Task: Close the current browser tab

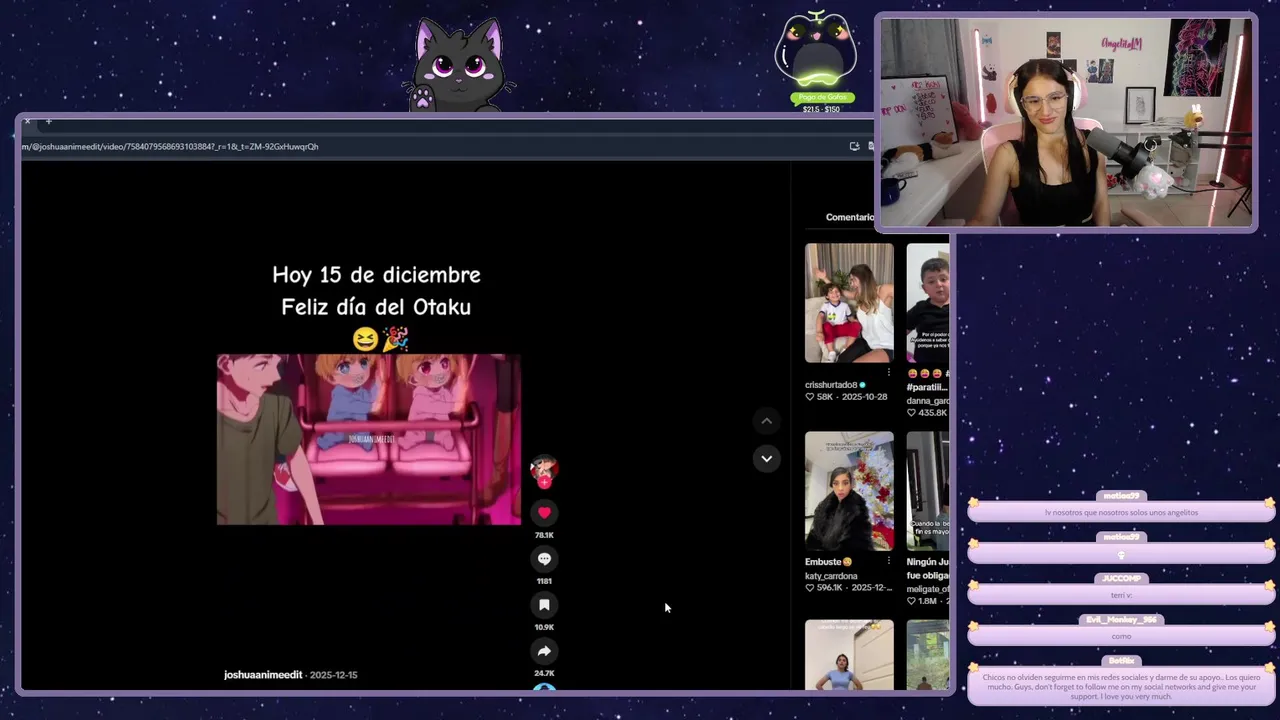Action: 27,121
